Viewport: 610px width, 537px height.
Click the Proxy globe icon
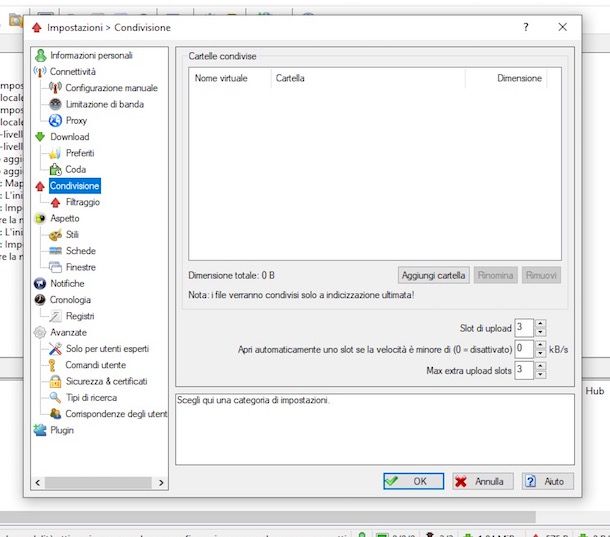[55, 121]
